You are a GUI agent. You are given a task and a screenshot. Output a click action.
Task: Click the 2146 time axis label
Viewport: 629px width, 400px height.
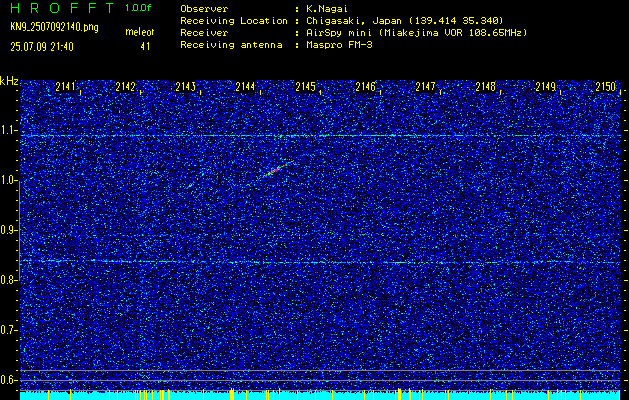pos(365,86)
